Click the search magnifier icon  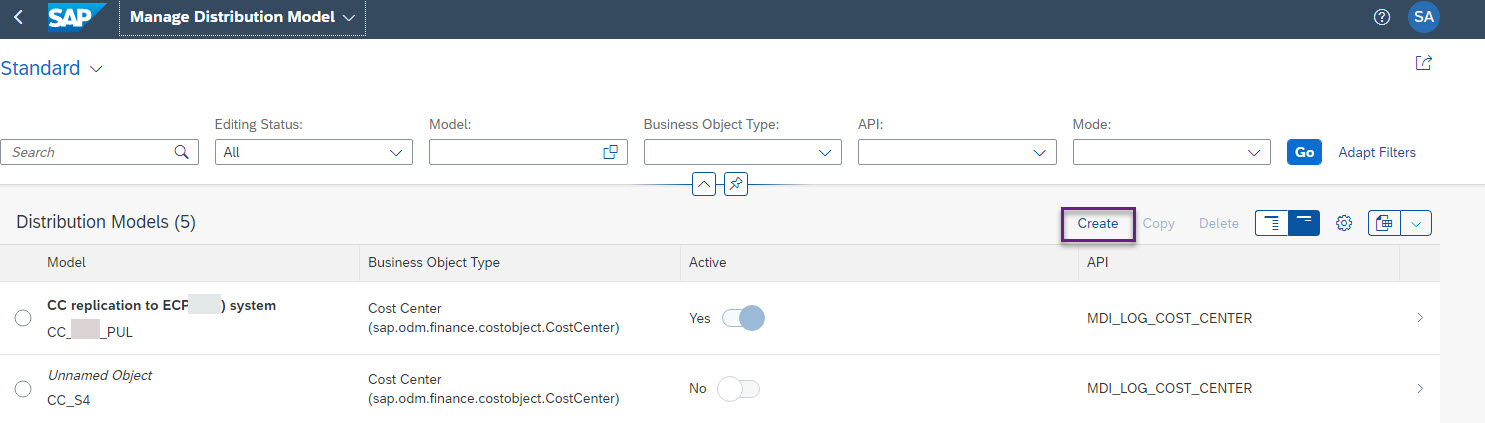click(181, 152)
